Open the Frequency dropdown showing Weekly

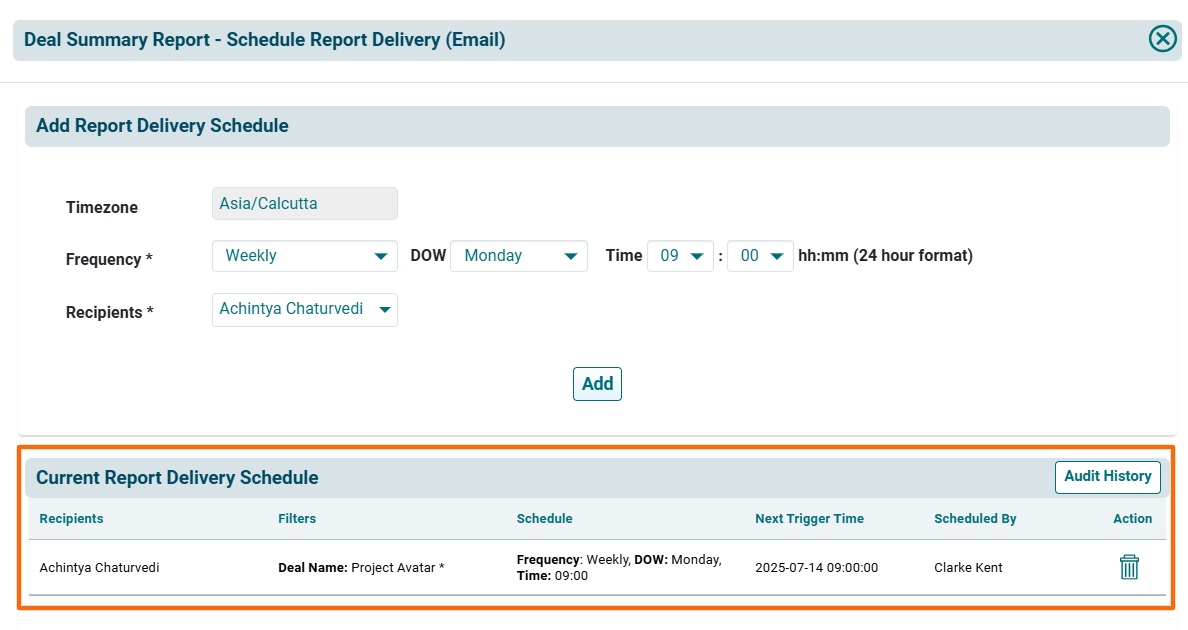(x=304, y=256)
